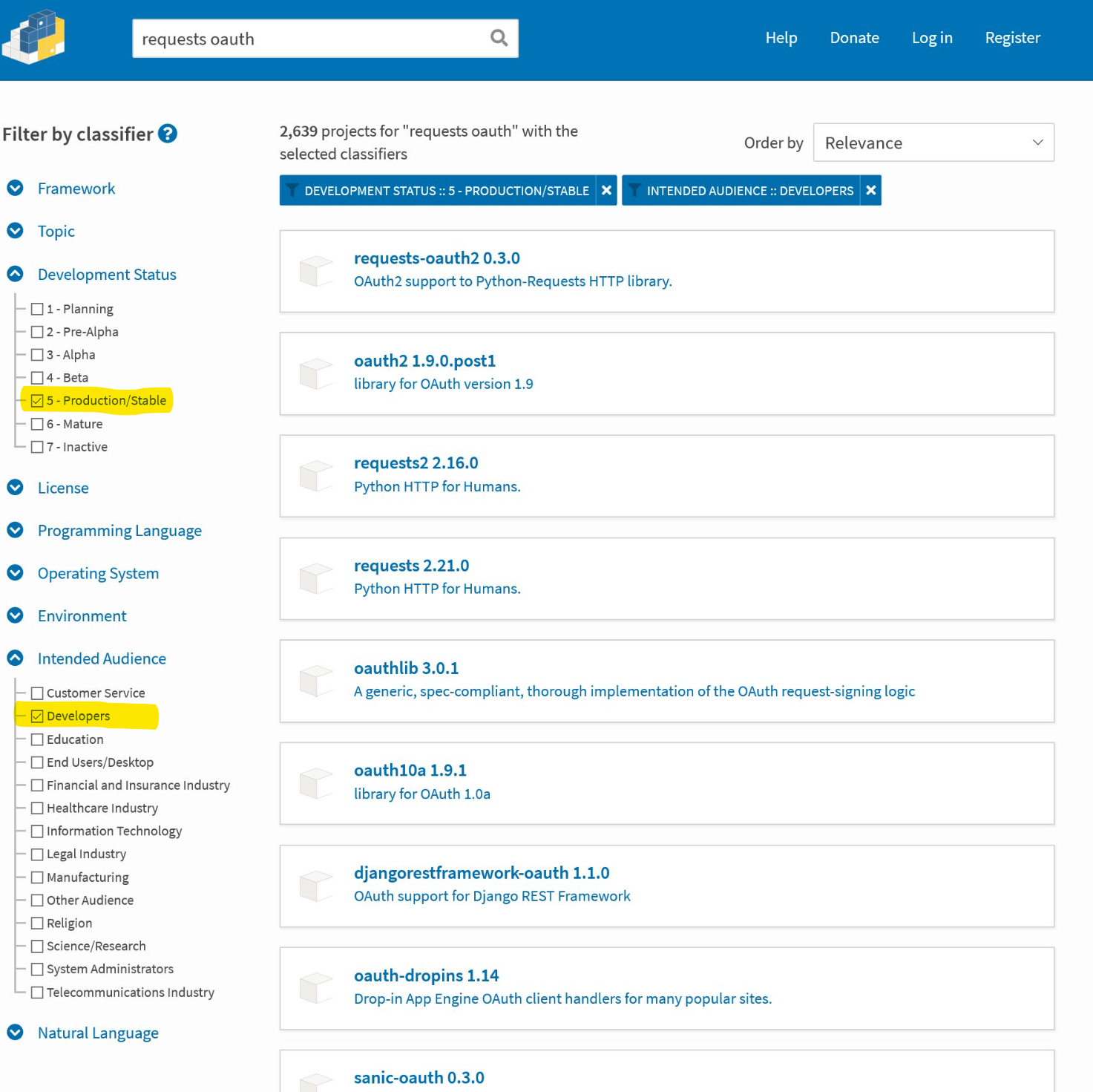
Task: Click package icon beside requests2 2.16.0
Action: click(317, 476)
